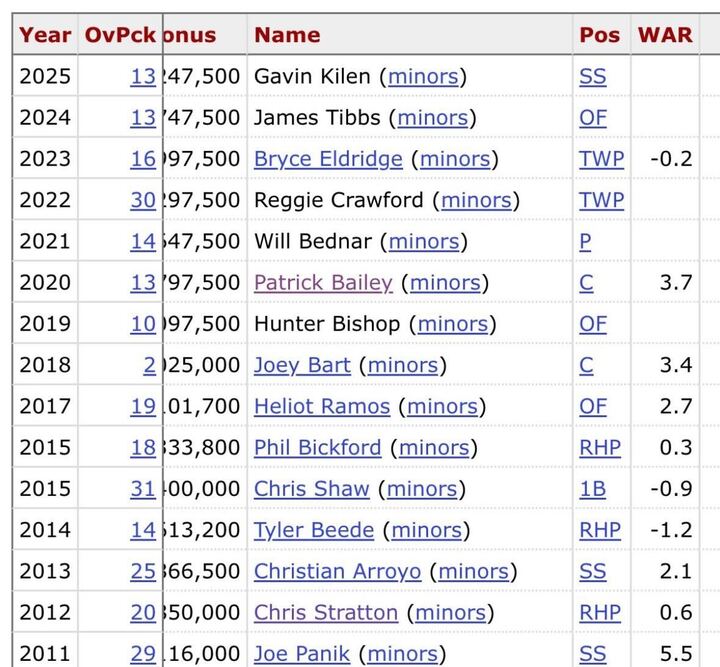Image resolution: width=720 pixels, height=667 pixels.
Task: Open Joe Panik's player link
Action: pyautogui.click(x=302, y=654)
